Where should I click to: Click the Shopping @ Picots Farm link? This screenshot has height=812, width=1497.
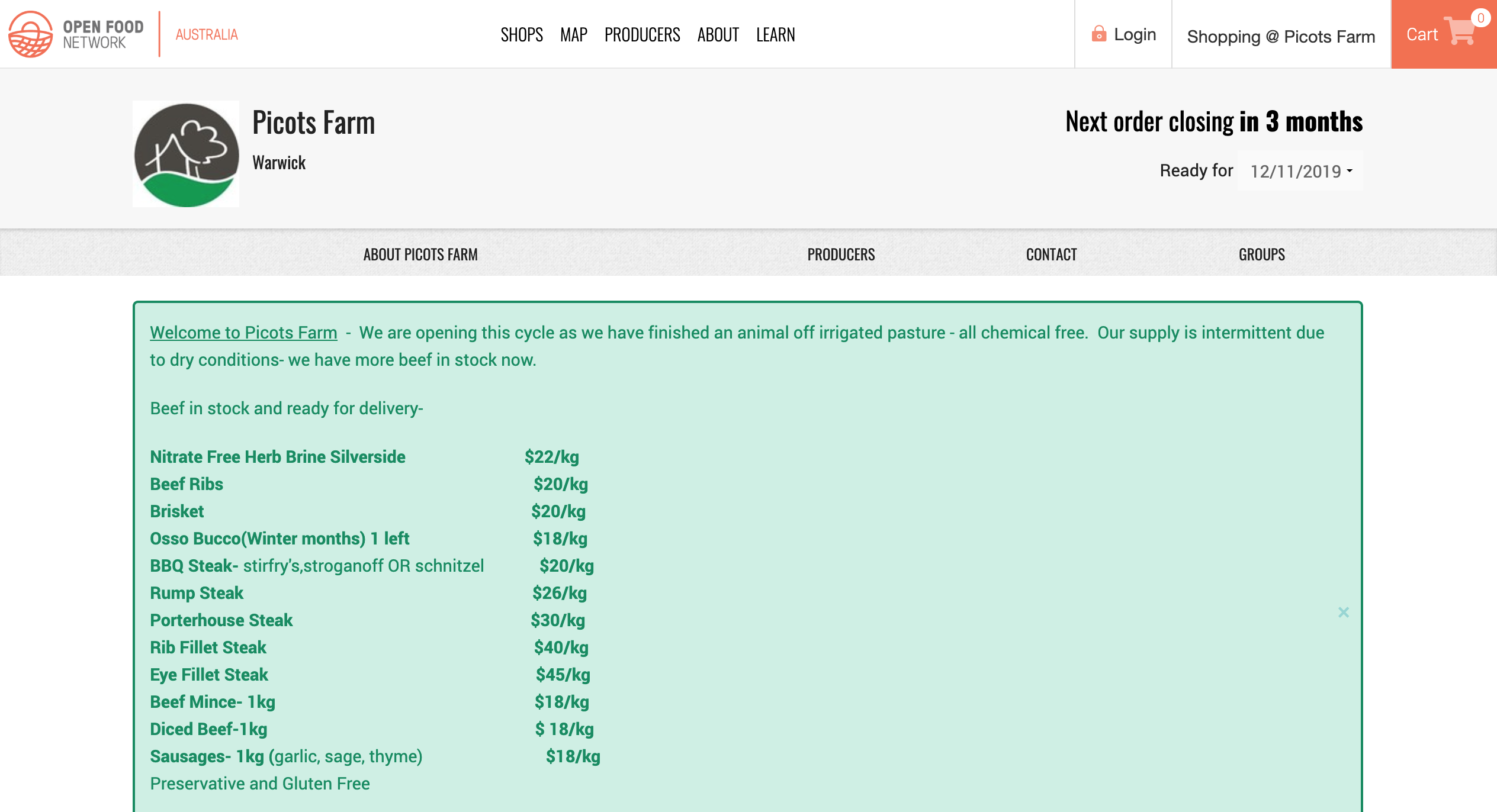tap(1280, 37)
